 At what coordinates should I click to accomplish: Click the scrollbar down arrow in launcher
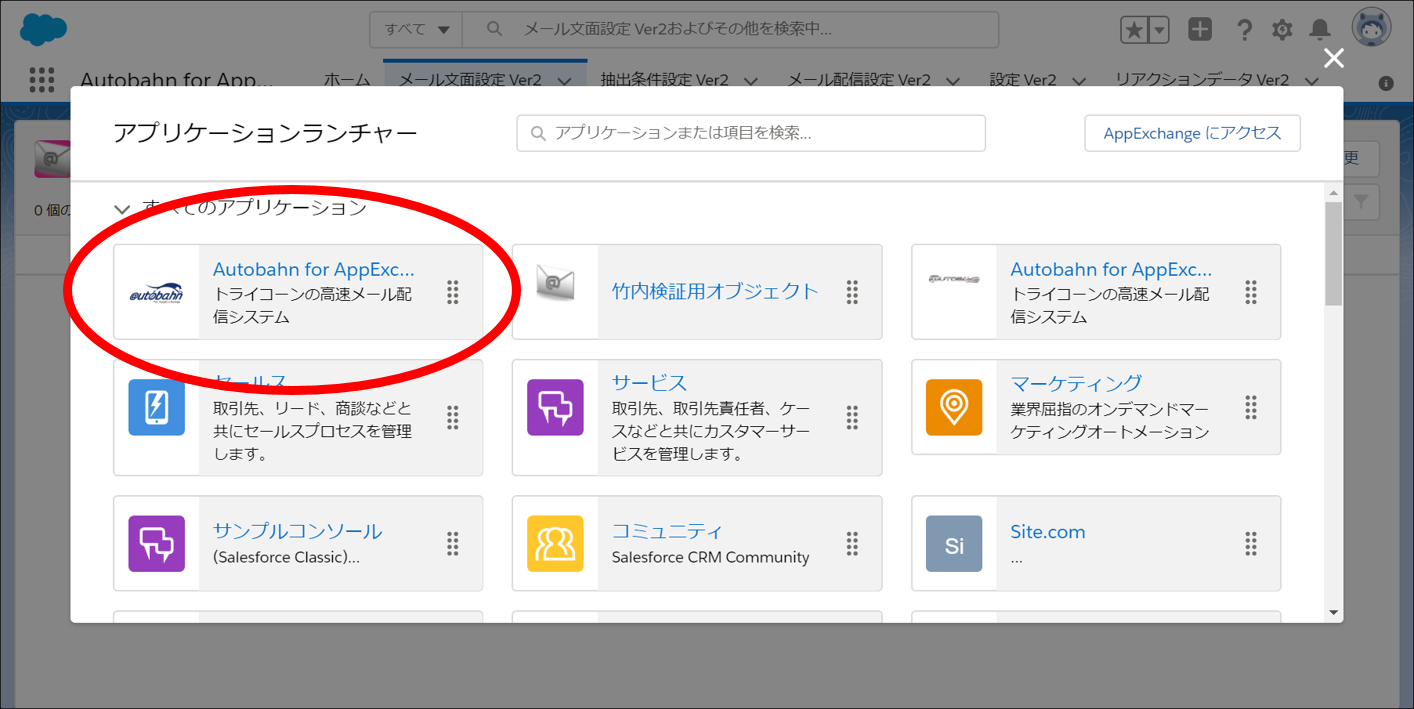tap(1333, 612)
